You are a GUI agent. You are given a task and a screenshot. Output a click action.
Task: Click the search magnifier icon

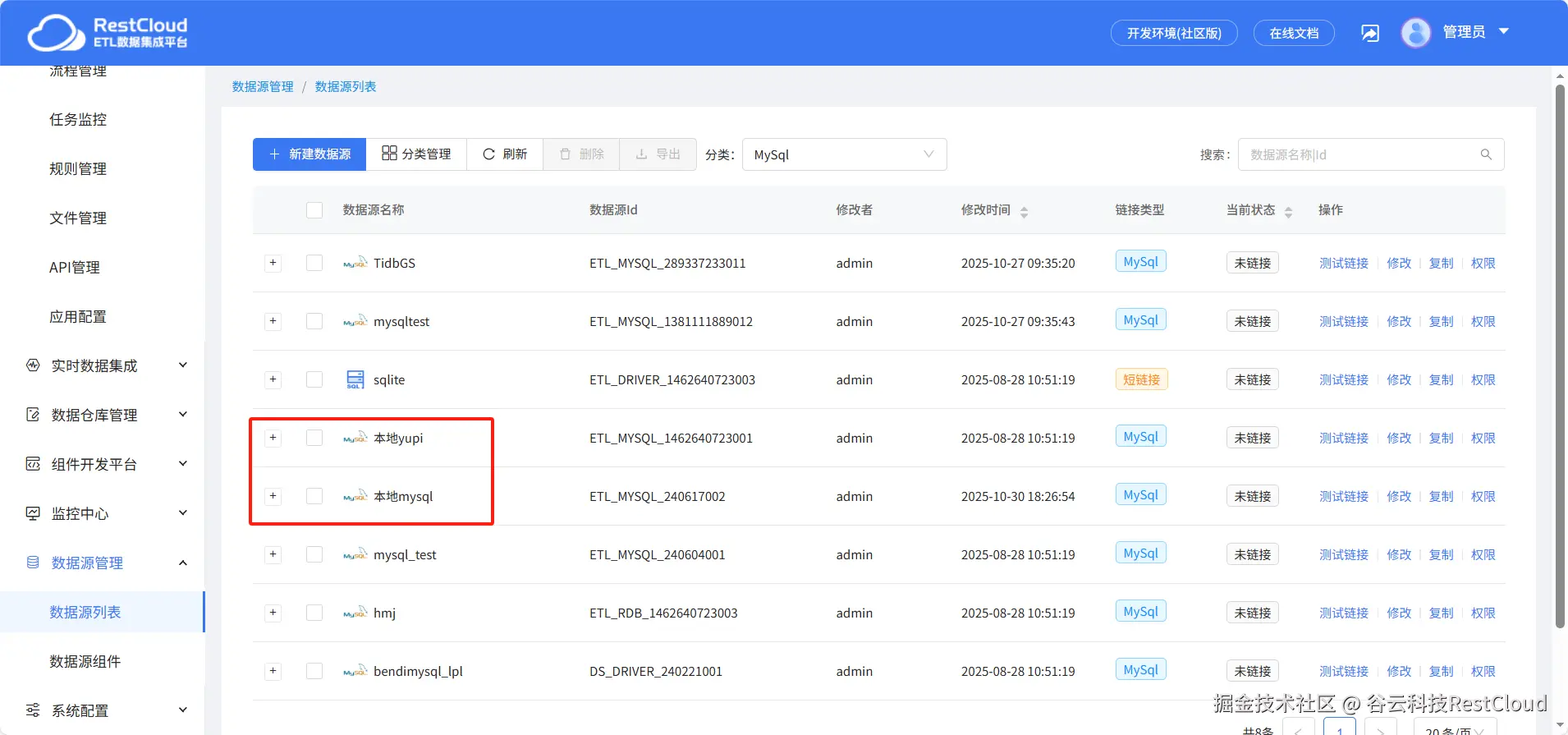click(1486, 154)
